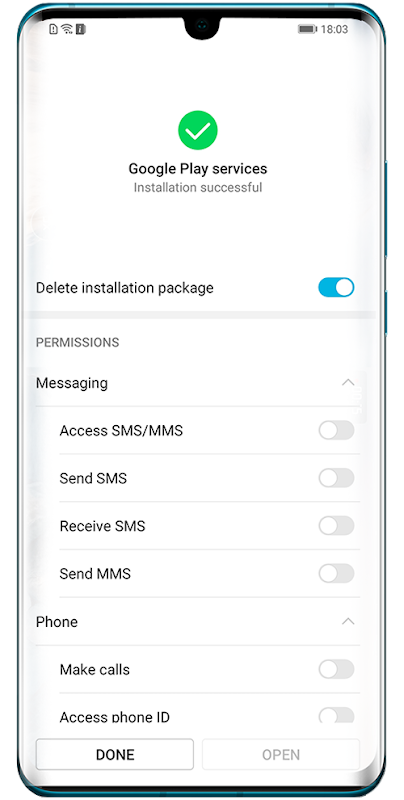Screen dimensions: 404x800
Task: Toggle the Receive SMS permission
Action: [x=336, y=526]
